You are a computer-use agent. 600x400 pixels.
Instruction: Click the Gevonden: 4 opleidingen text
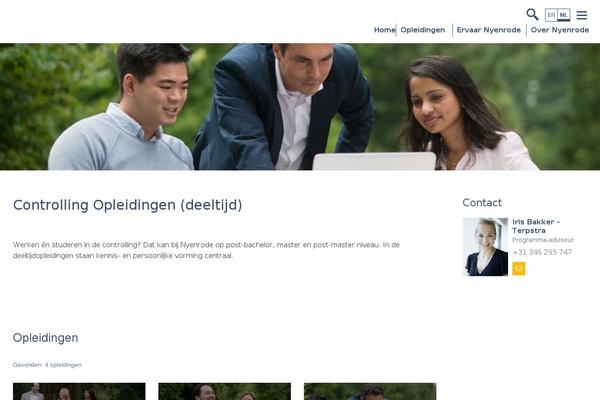[47, 365]
